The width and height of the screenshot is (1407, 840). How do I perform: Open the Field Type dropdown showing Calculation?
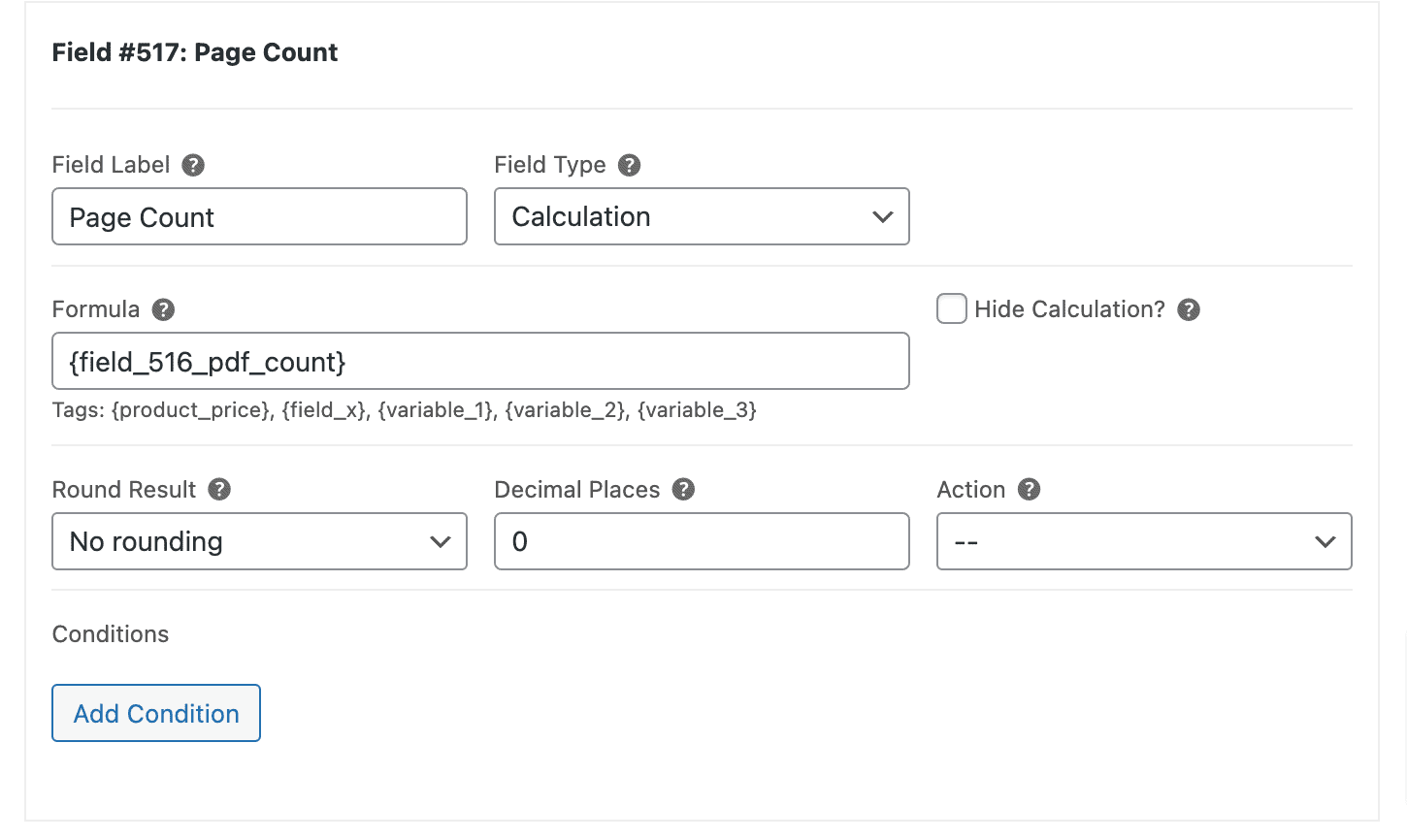pos(702,216)
